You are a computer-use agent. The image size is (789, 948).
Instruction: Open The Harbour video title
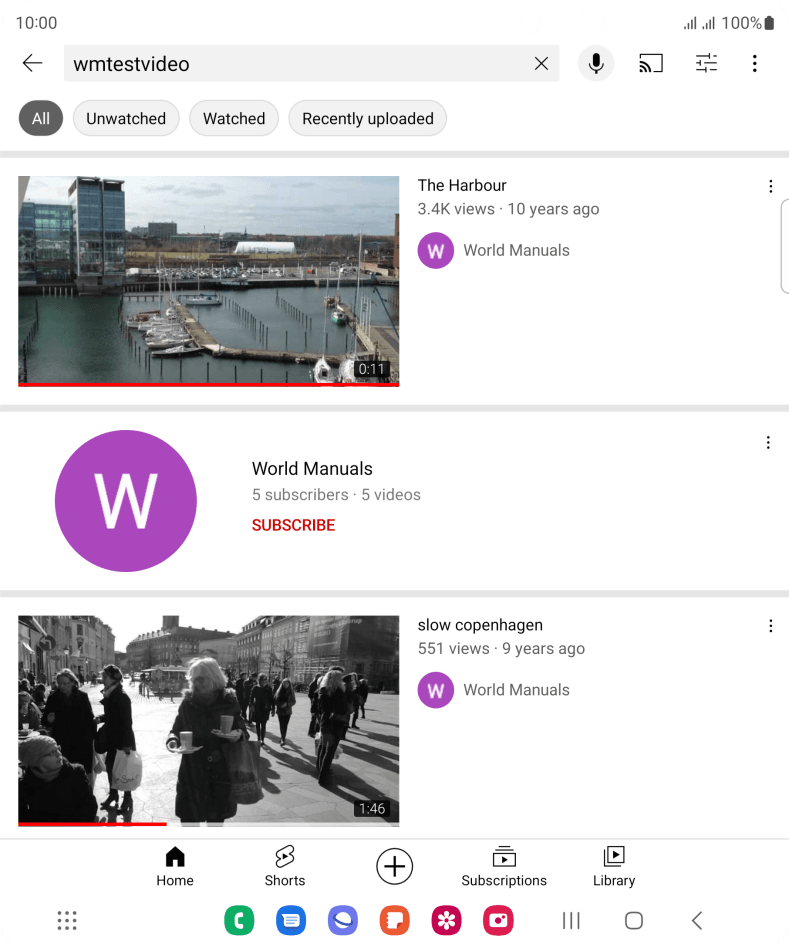coord(462,185)
